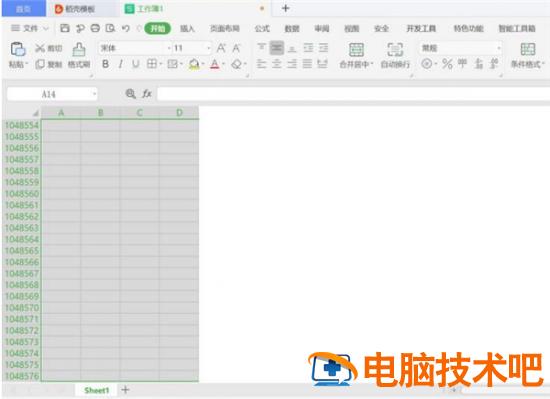Click the increase font size A icon
This screenshot has height=399, width=550.
pyautogui.click(x=221, y=48)
